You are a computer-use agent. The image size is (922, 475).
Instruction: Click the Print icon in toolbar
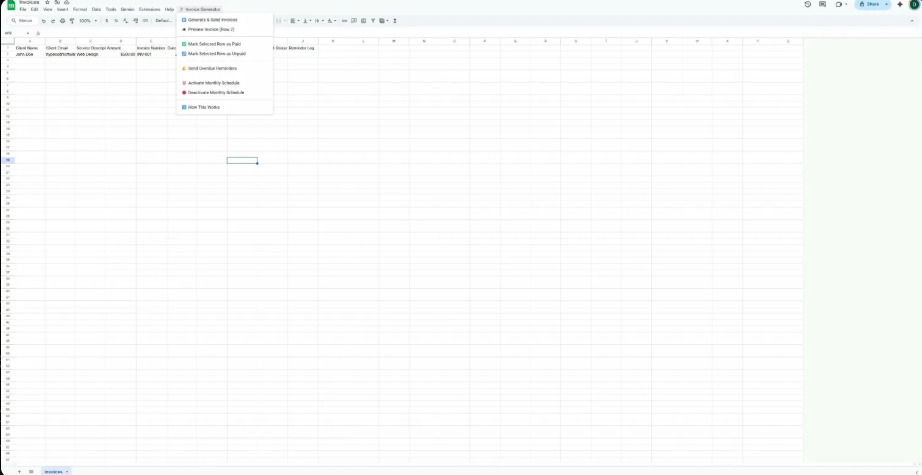(62, 21)
